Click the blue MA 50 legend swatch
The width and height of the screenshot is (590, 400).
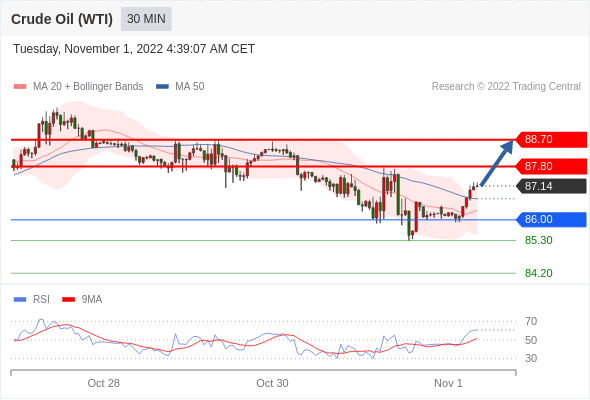162,87
